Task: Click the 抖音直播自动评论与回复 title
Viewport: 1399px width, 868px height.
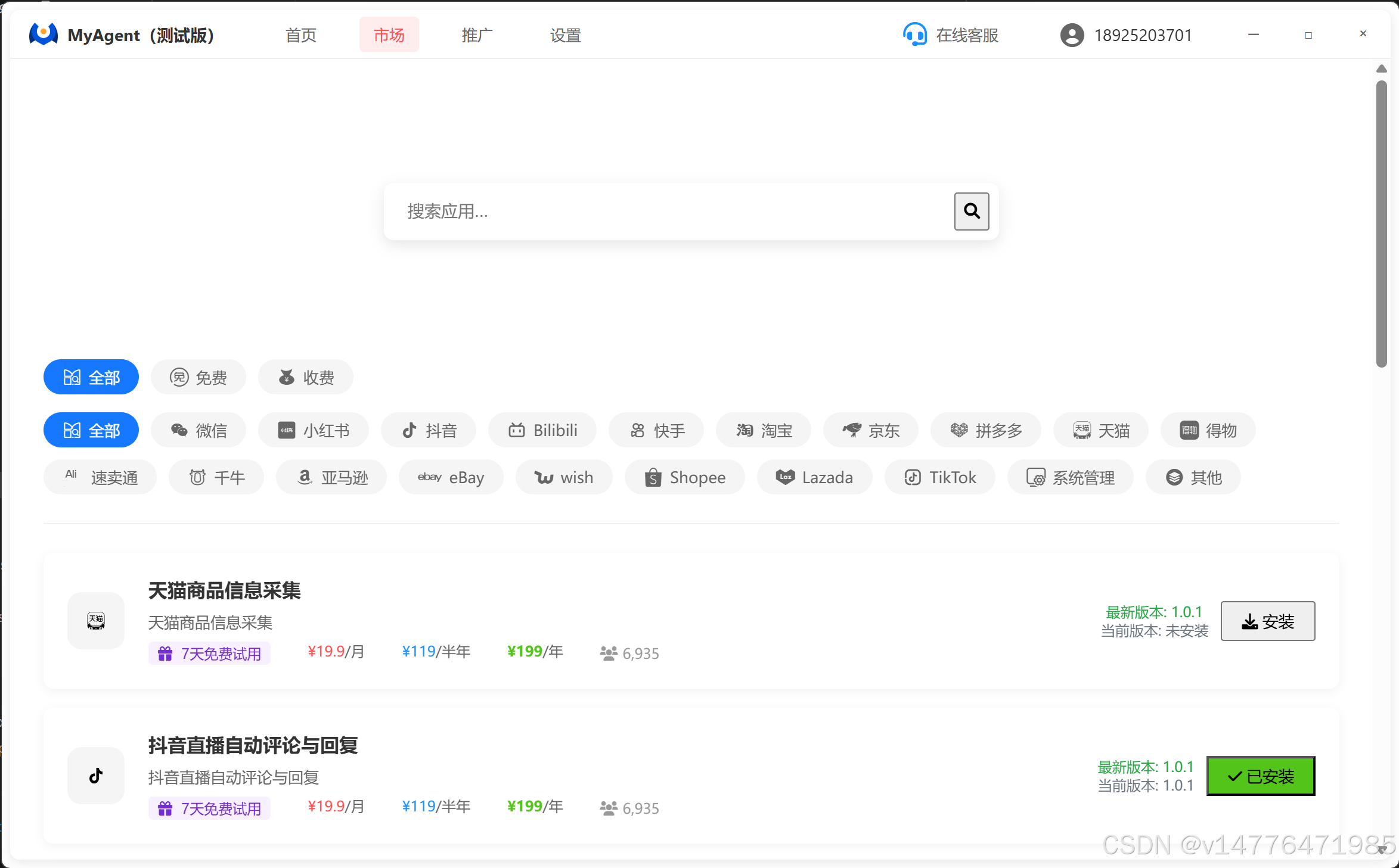Action: 253,745
